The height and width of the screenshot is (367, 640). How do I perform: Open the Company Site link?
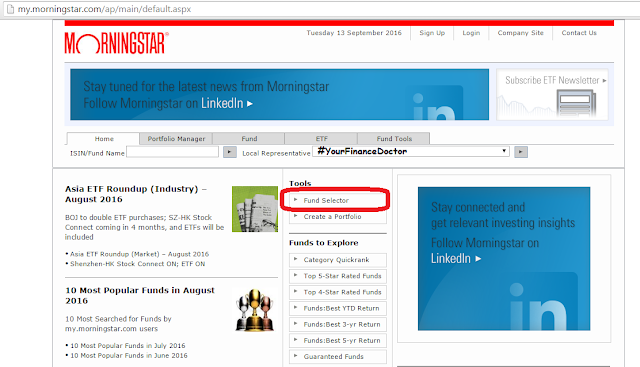coord(520,33)
